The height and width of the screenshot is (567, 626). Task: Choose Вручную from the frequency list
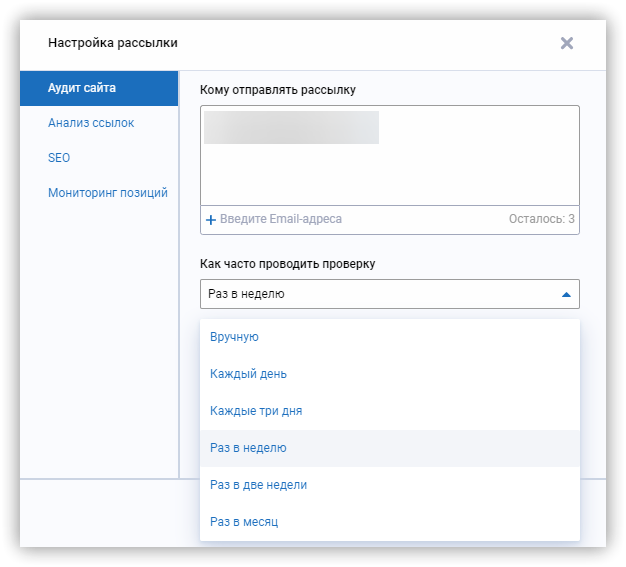pos(235,337)
